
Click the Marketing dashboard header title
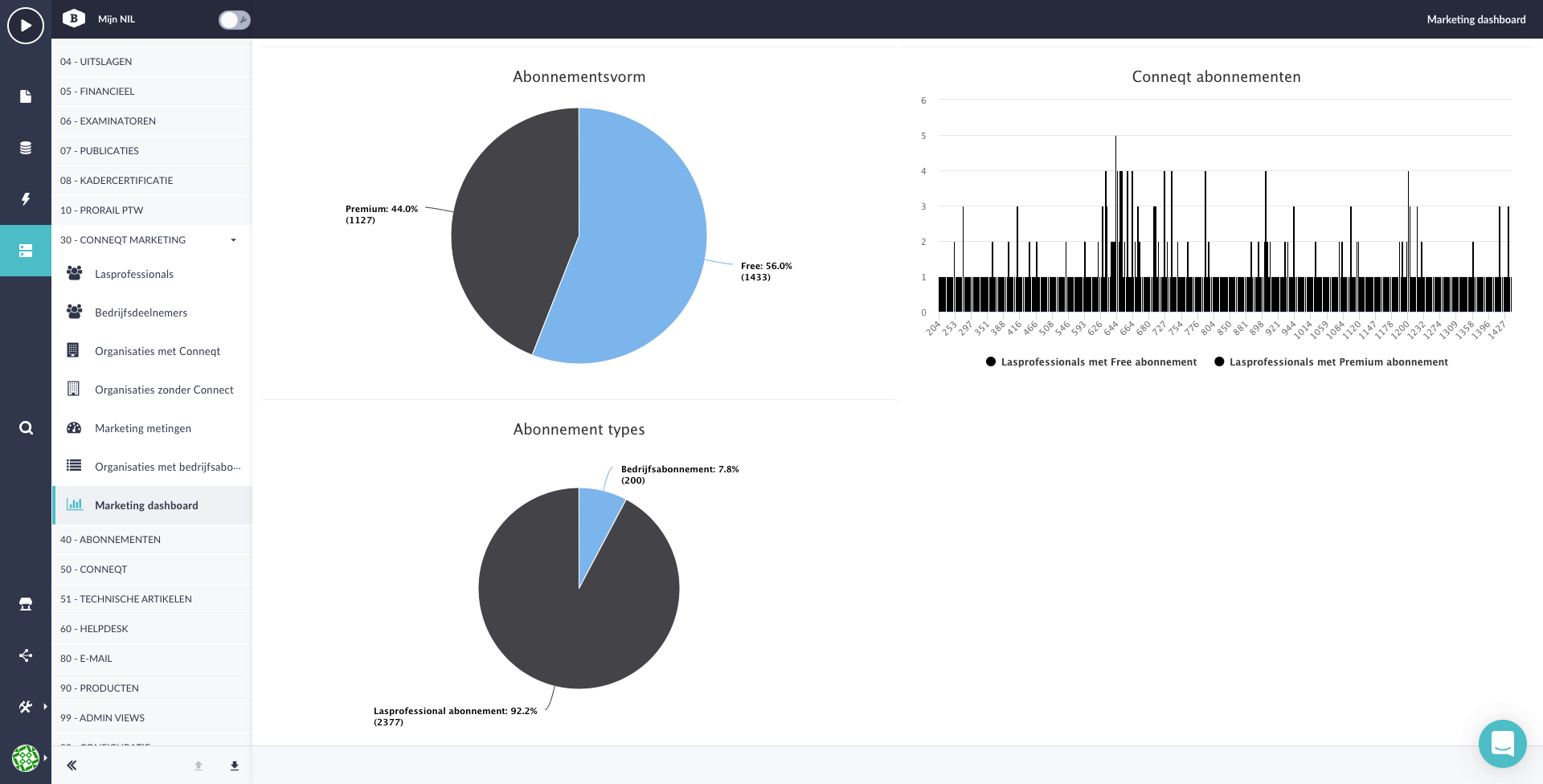[1476, 19]
